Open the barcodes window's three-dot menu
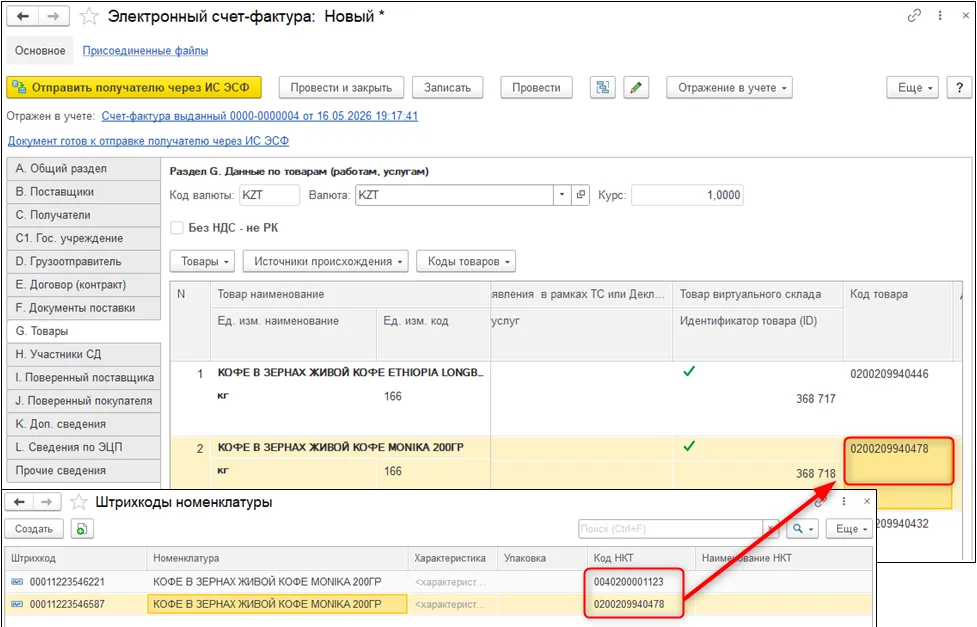Image resolution: width=977 pixels, height=627 pixels. coord(844,501)
